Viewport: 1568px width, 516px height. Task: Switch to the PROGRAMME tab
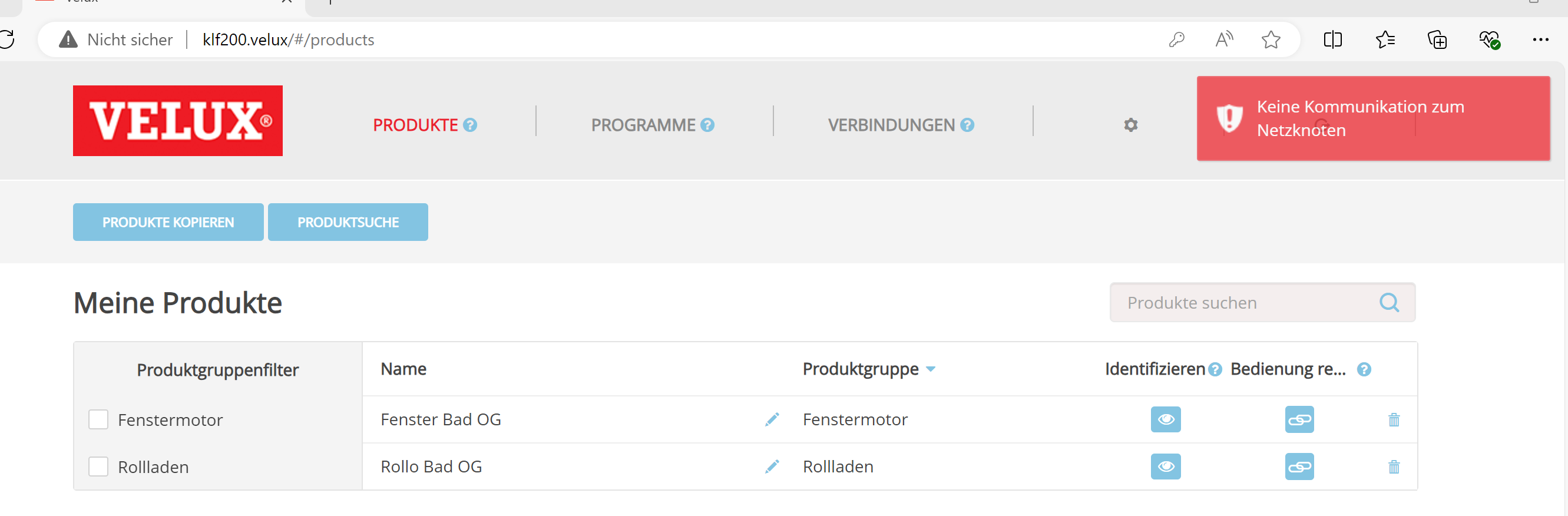tap(643, 125)
